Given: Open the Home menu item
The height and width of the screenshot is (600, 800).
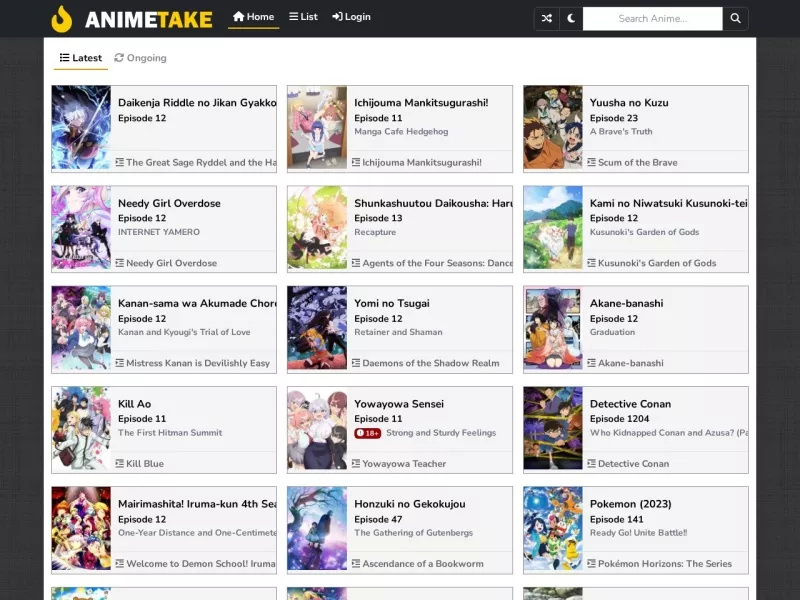Looking at the screenshot, I should (254, 17).
